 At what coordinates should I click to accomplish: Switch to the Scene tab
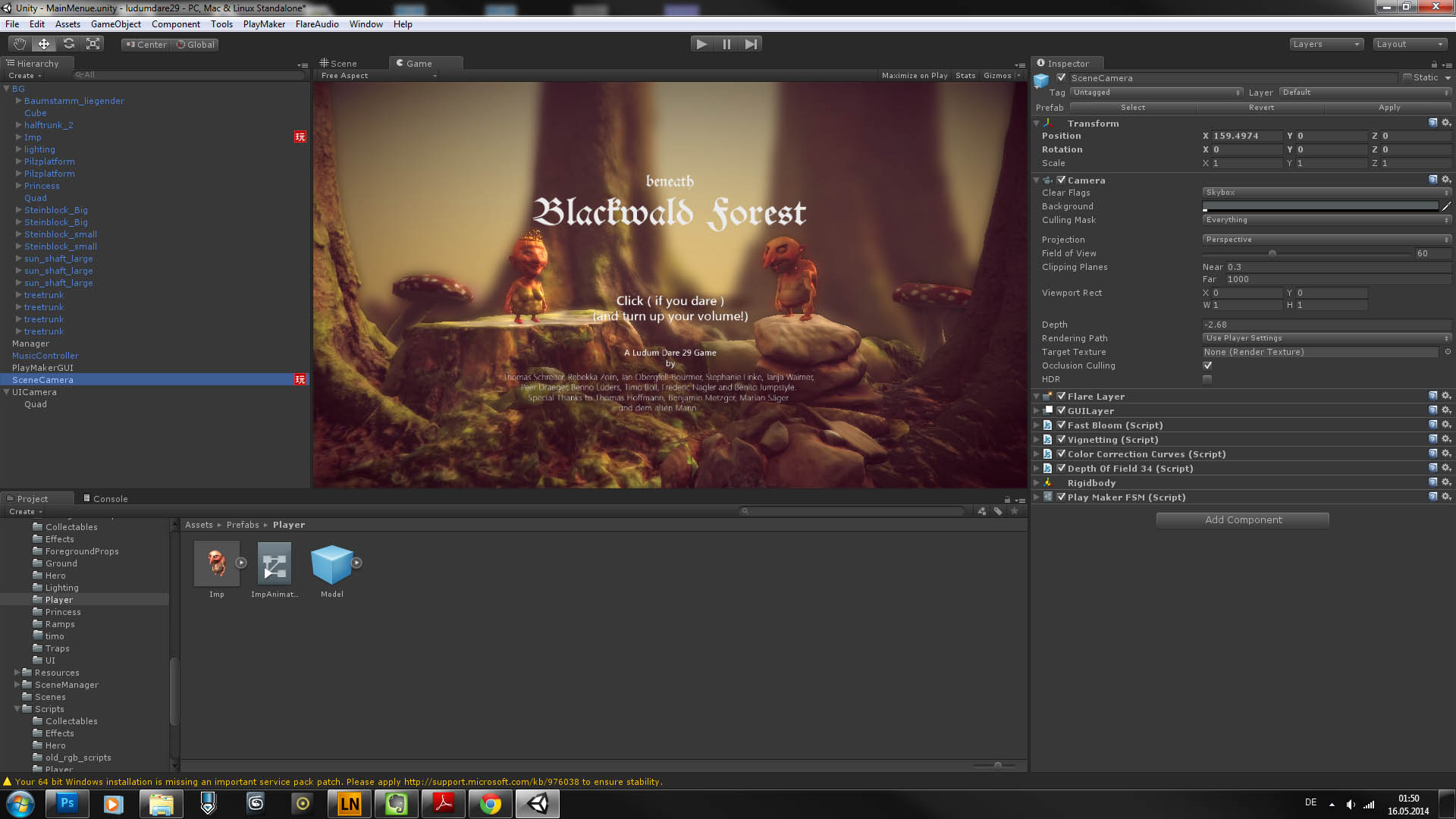[337, 64]
